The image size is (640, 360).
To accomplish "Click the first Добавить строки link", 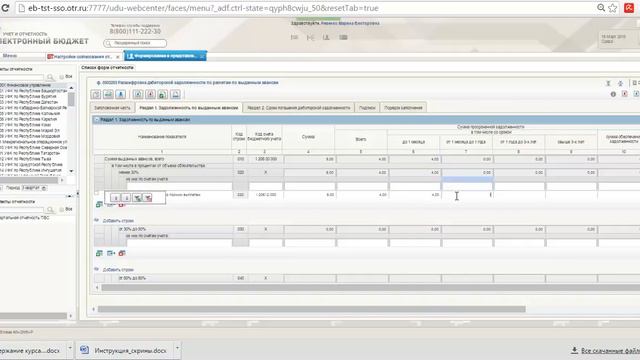I will tap(118, 221).
